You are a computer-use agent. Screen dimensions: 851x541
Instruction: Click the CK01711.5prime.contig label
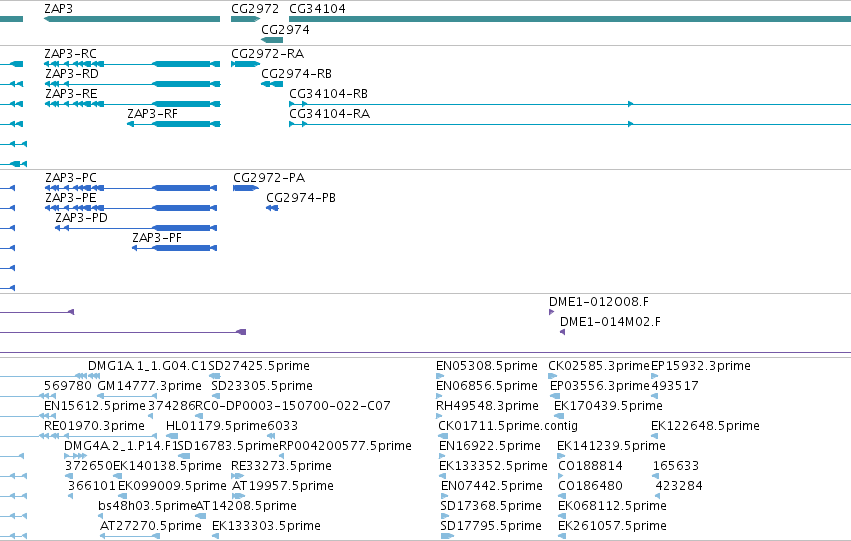click(x=508, y=426)
